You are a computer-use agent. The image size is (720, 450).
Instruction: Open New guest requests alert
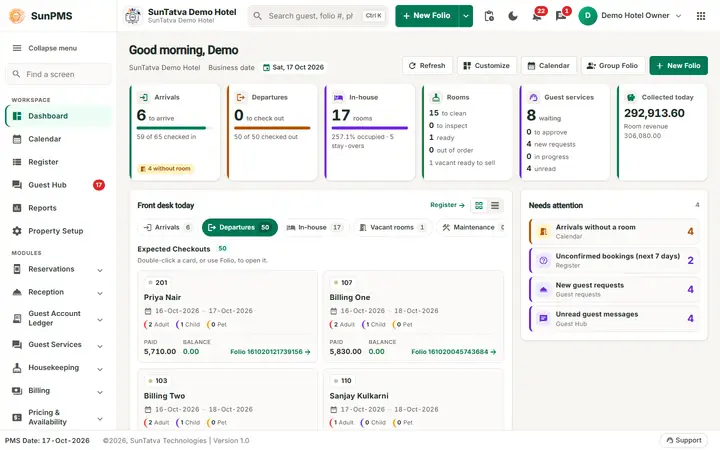click(614, 289)
